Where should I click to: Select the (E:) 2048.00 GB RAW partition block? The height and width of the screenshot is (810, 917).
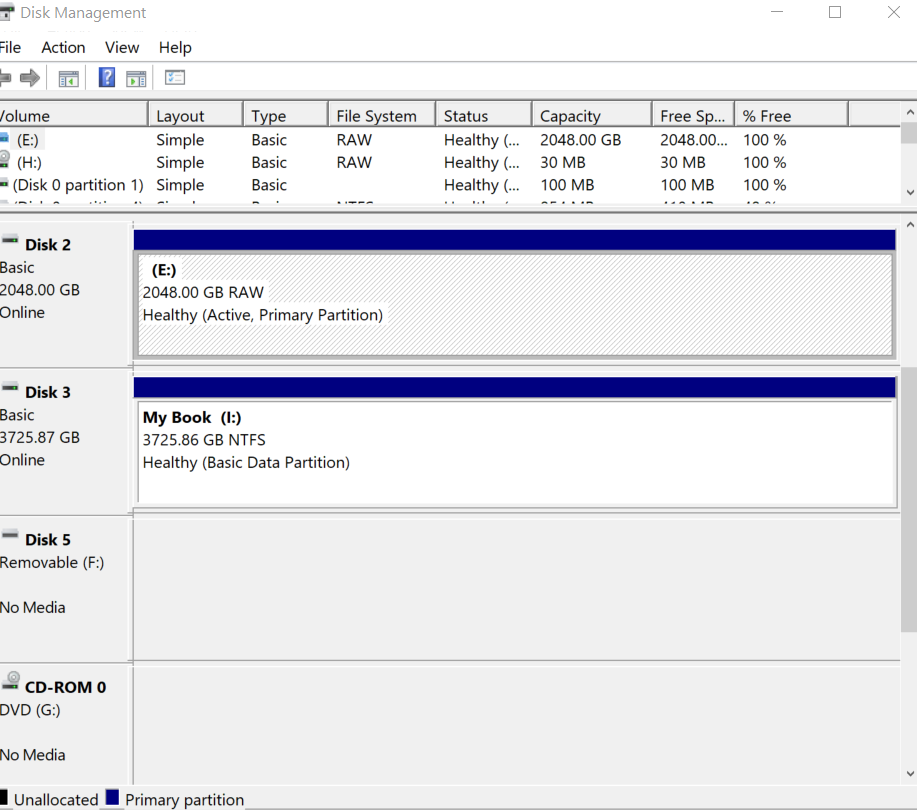pyautogui.click(x=514, y=305)
